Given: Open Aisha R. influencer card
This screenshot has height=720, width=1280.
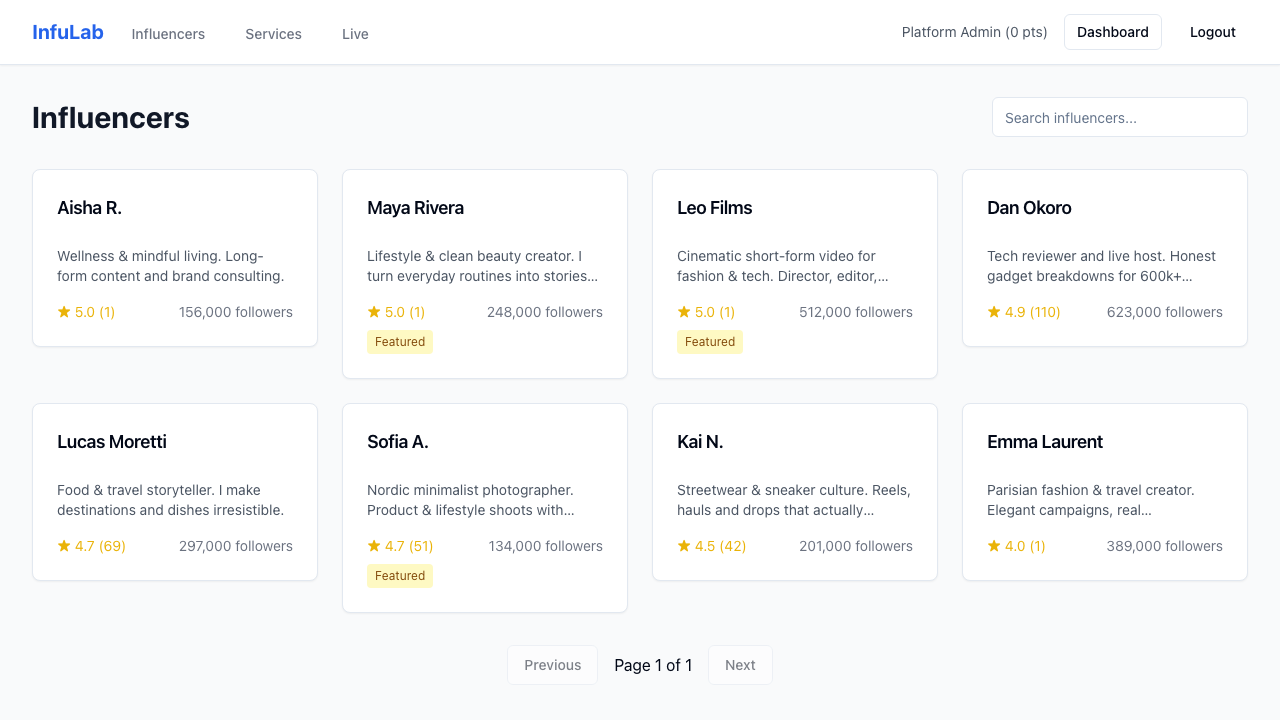Looking at the screenshot, I should coord(175,258).
